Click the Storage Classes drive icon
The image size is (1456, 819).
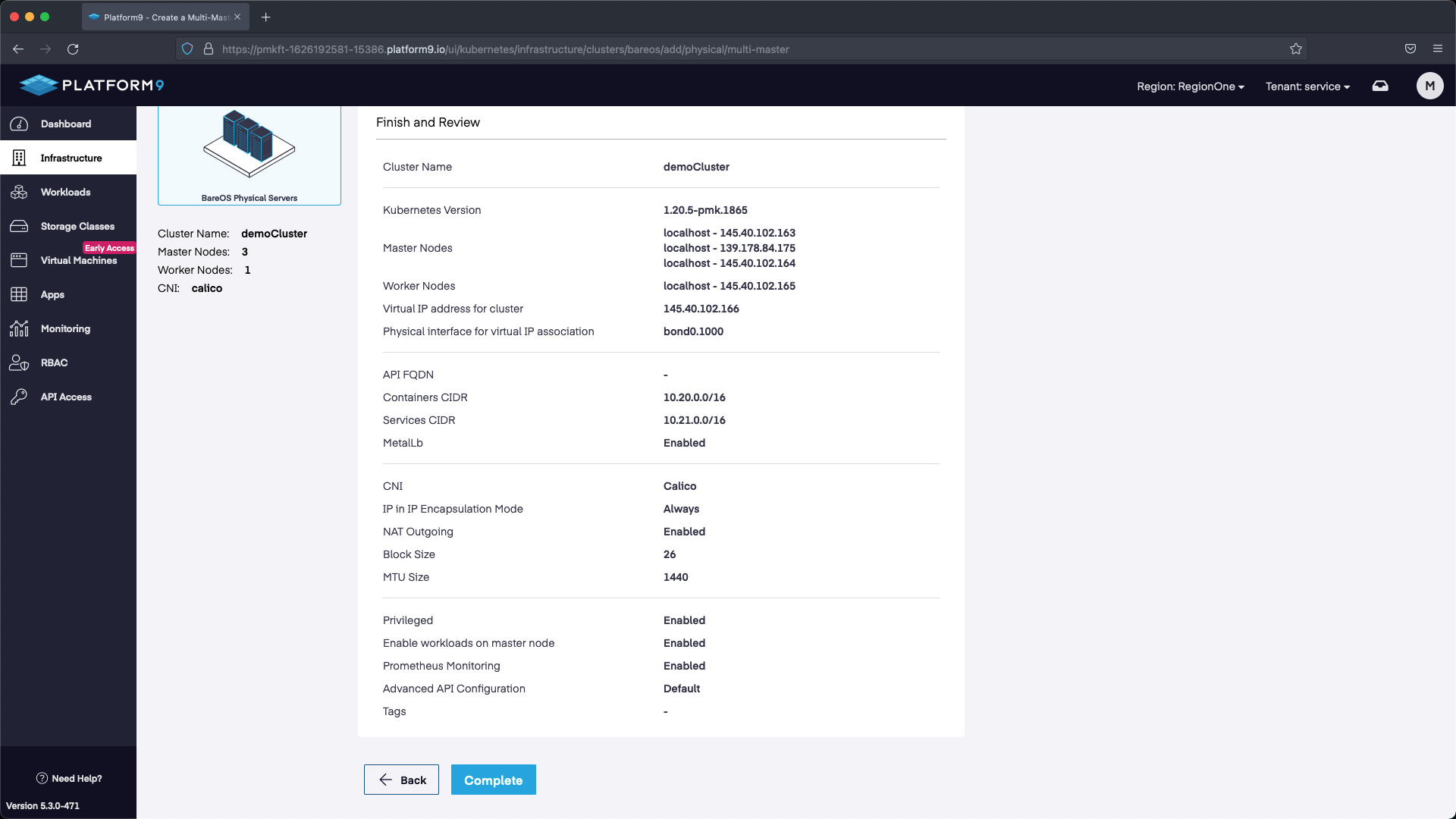19,226
